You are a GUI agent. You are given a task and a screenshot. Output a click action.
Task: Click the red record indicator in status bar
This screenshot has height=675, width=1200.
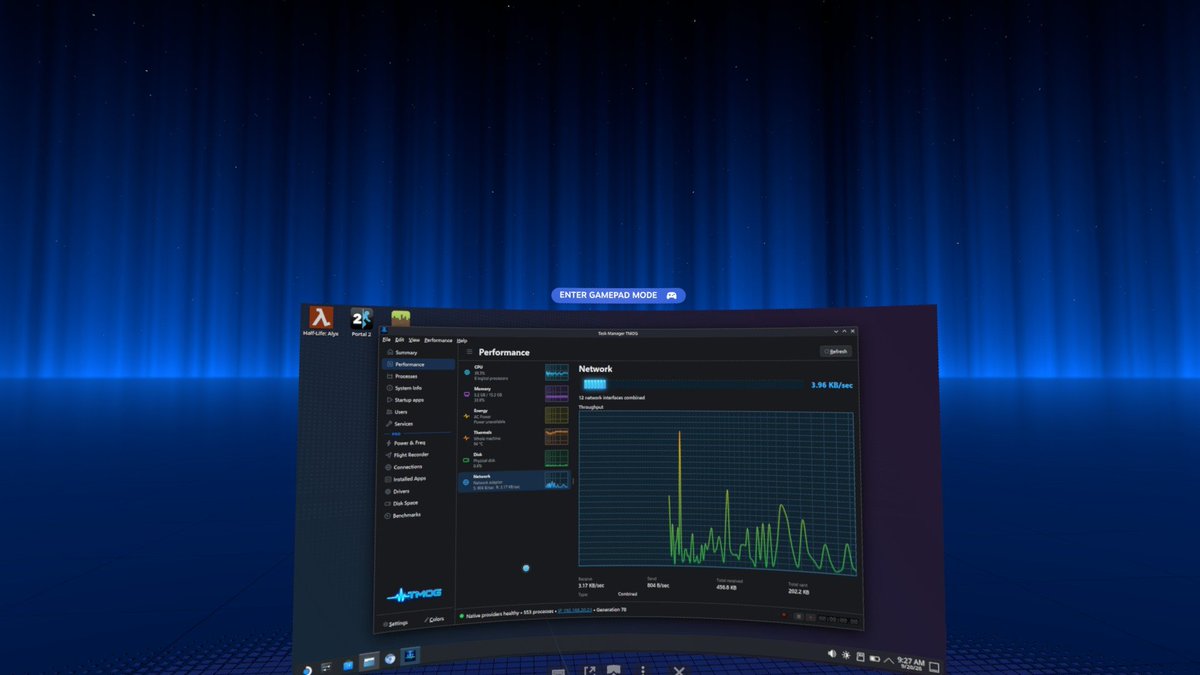tap(784, 615)
